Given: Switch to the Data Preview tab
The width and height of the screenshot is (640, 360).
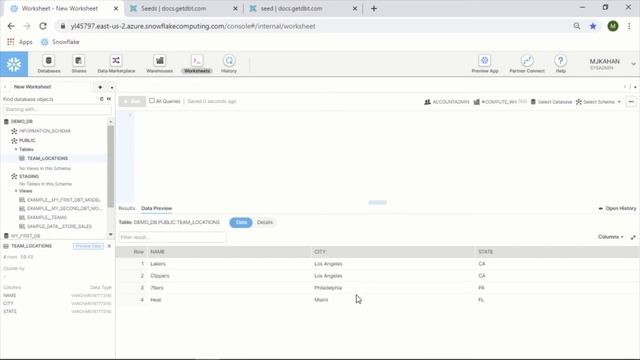Looking at the screenshot, I should point(156,209).
